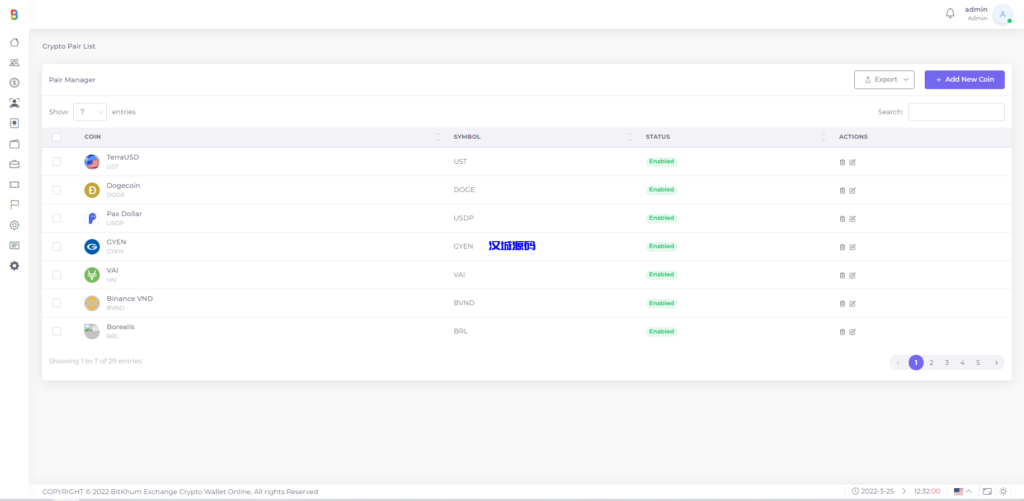
Task: Delete the TerraUSD coin row
Action: [842, 161]
